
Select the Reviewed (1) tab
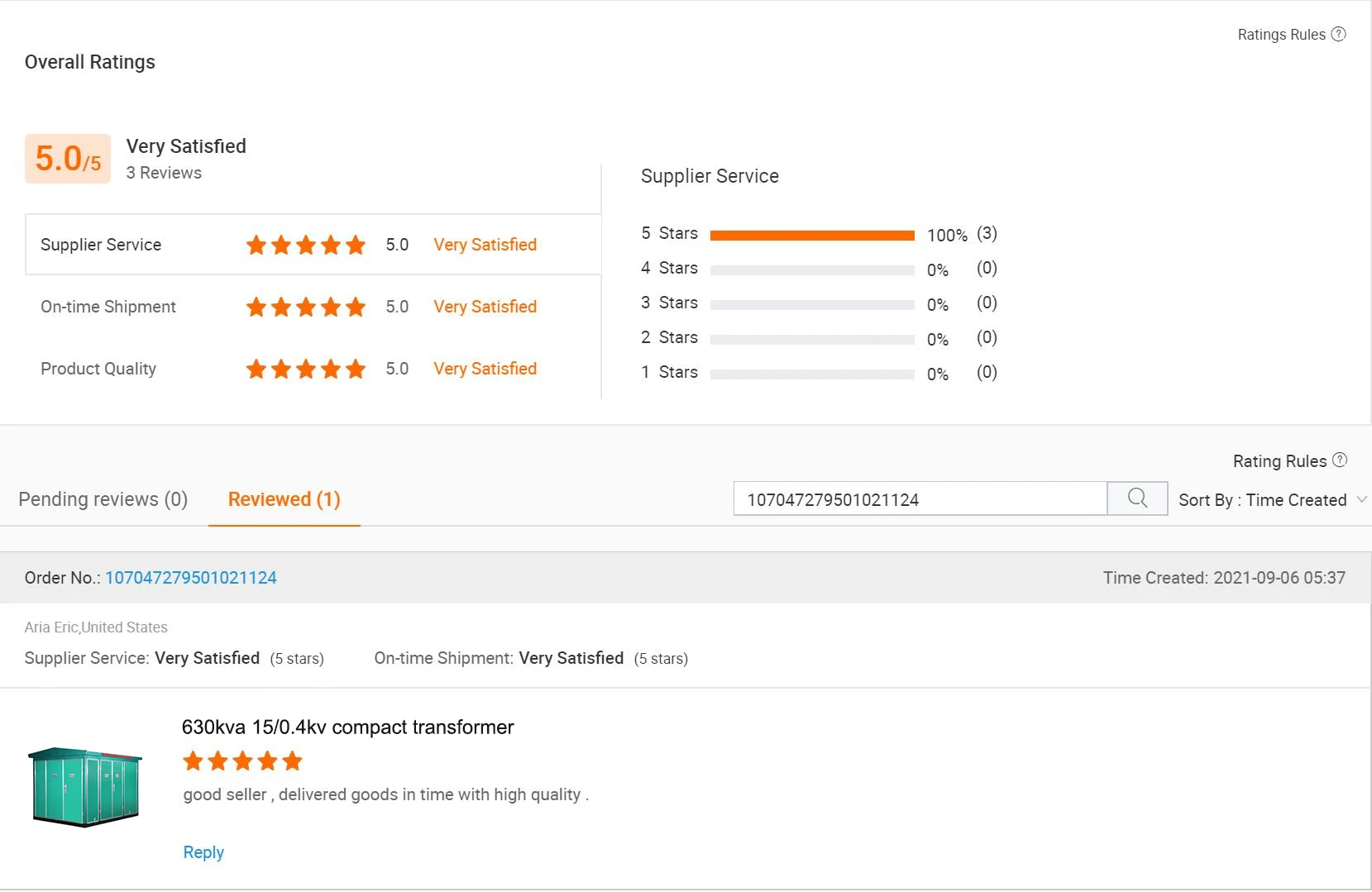click(x=284, y=499)
